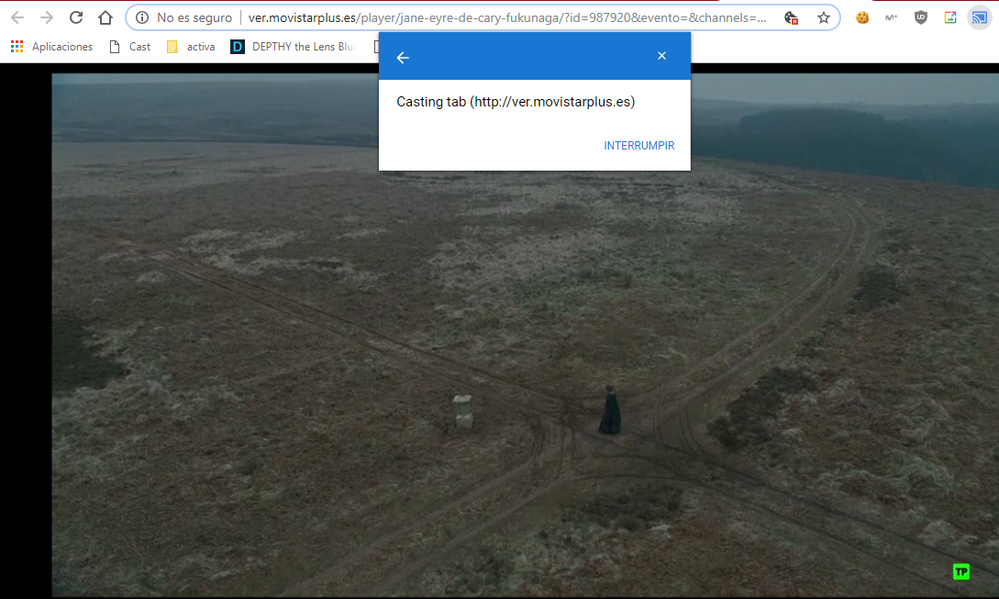The image size is (999, 599).
Task: Click the Cast icon in the toolbar
Action: [979, 17]
